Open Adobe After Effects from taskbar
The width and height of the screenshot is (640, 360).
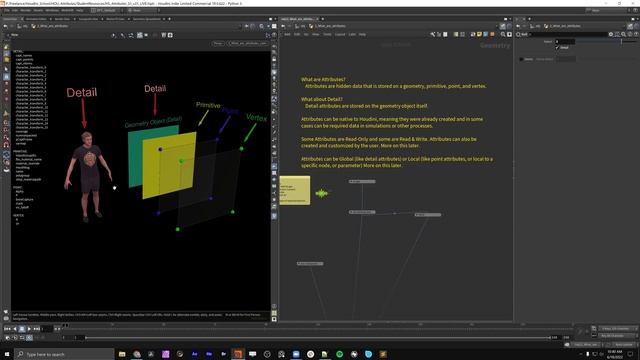[194, 354]
